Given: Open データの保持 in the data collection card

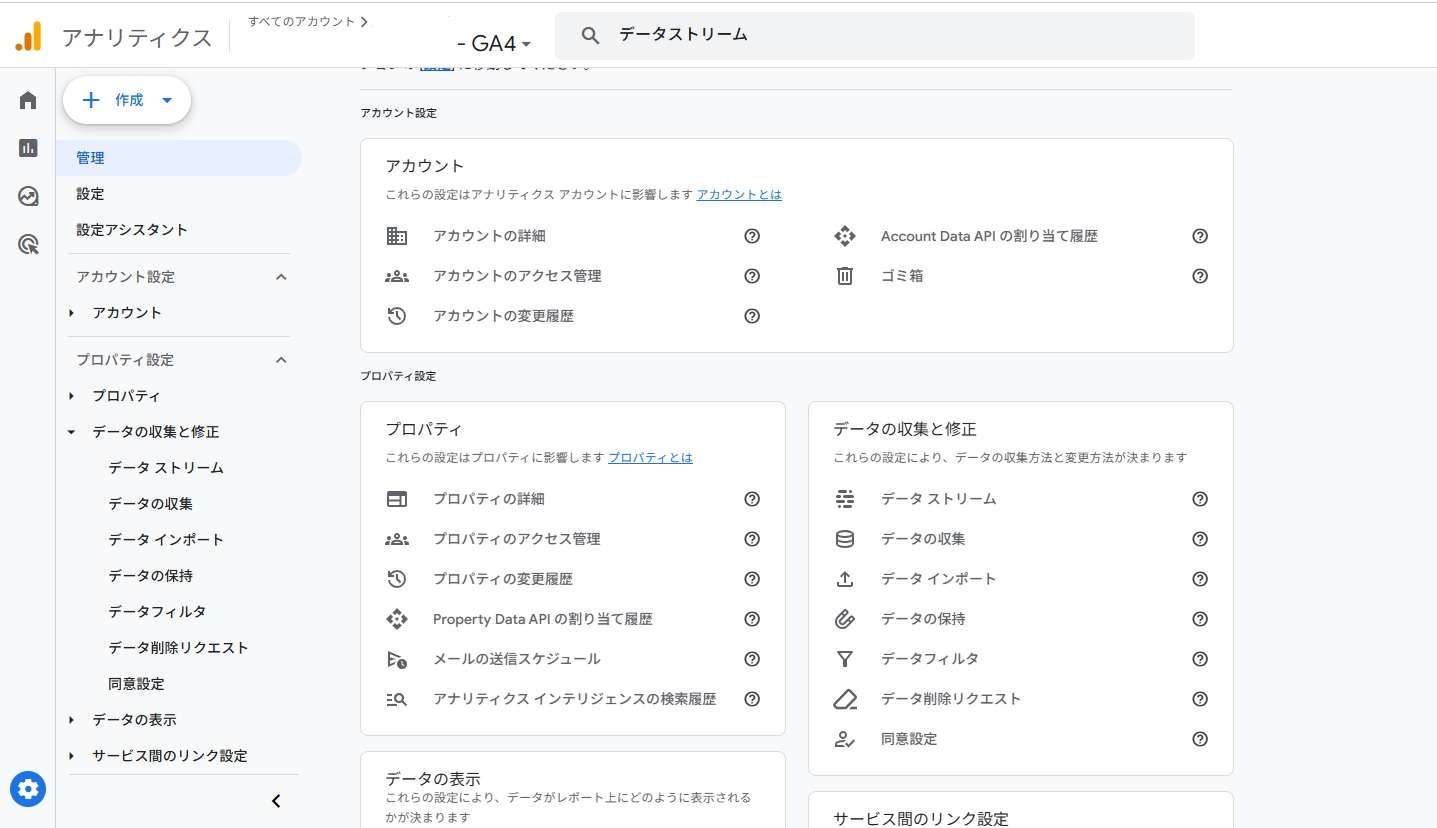Looking at the screenshot, I should [923, 619].
